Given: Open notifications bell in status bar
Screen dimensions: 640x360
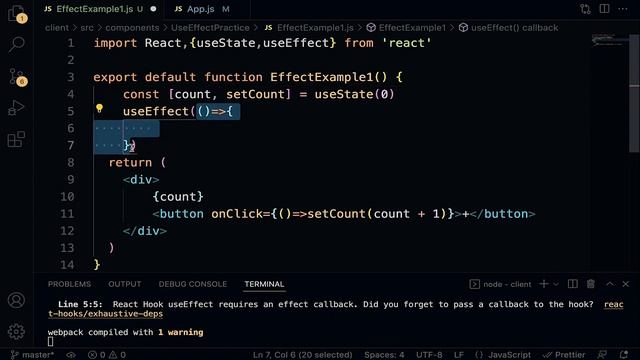Looking at the screenshot, I should pos(624,355).
